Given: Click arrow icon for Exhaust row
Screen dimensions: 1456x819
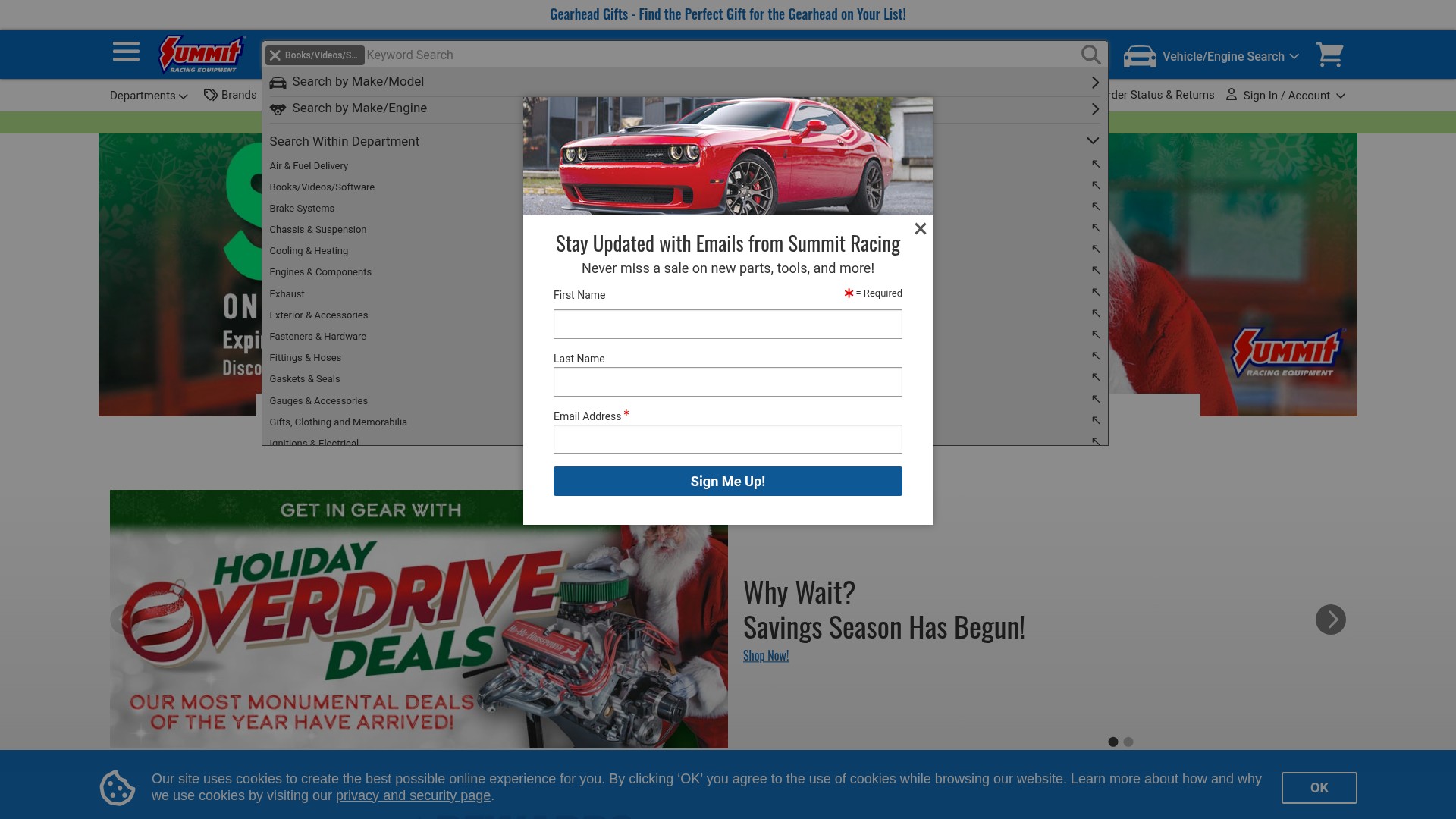Looking at the screenshot, I should (1096, 292).
